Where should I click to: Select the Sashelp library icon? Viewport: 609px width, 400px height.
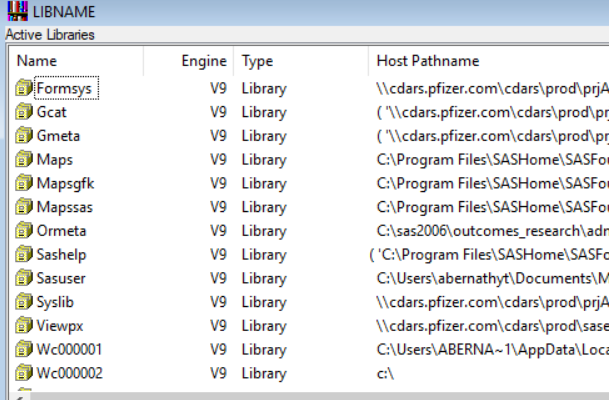(x=24, y=255)
